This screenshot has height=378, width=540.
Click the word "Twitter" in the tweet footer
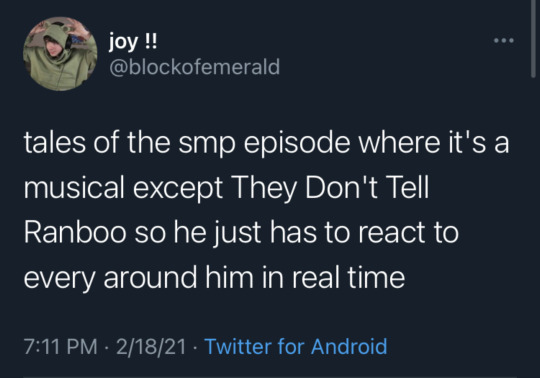238,346
